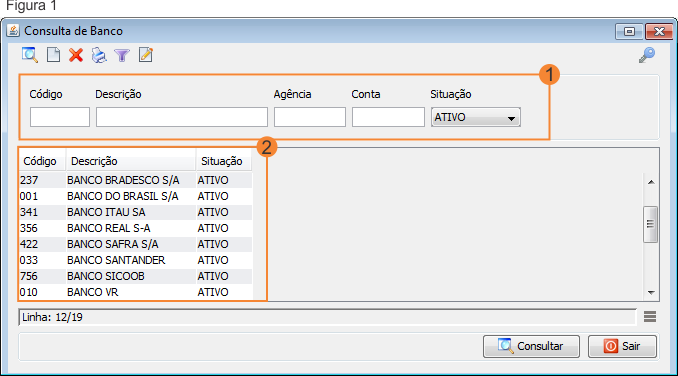The width and height of the screenshot is (678, 376).
Task: Click the Consulta de Banco window icon
Action: click(13, 31)
